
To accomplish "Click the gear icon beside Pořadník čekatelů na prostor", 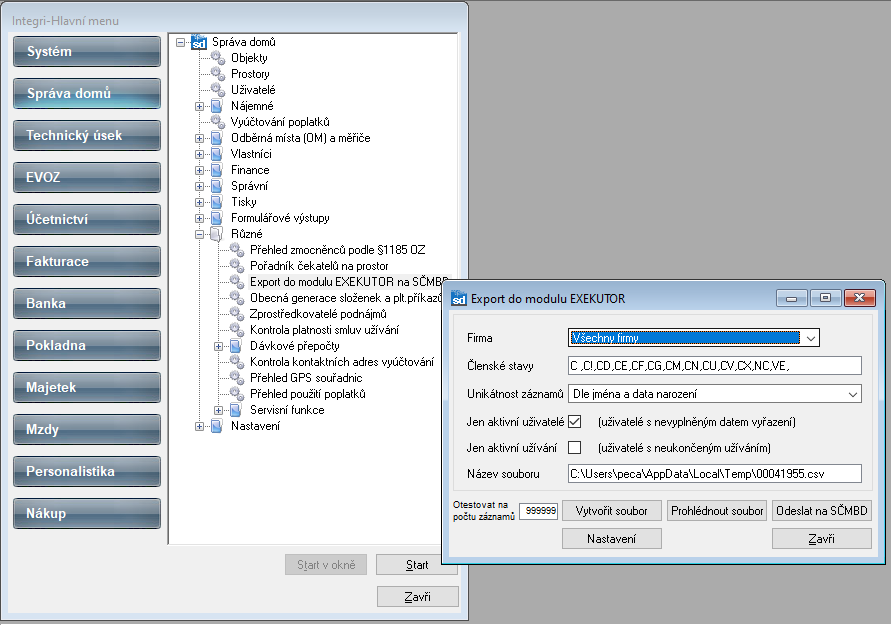I will pyautogui.click(x=237, y=266).
